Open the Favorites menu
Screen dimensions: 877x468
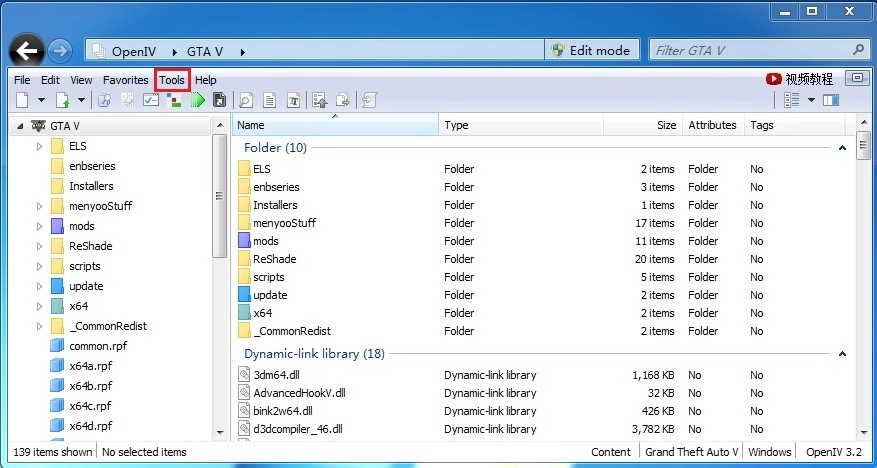click(x=125, y=80)
